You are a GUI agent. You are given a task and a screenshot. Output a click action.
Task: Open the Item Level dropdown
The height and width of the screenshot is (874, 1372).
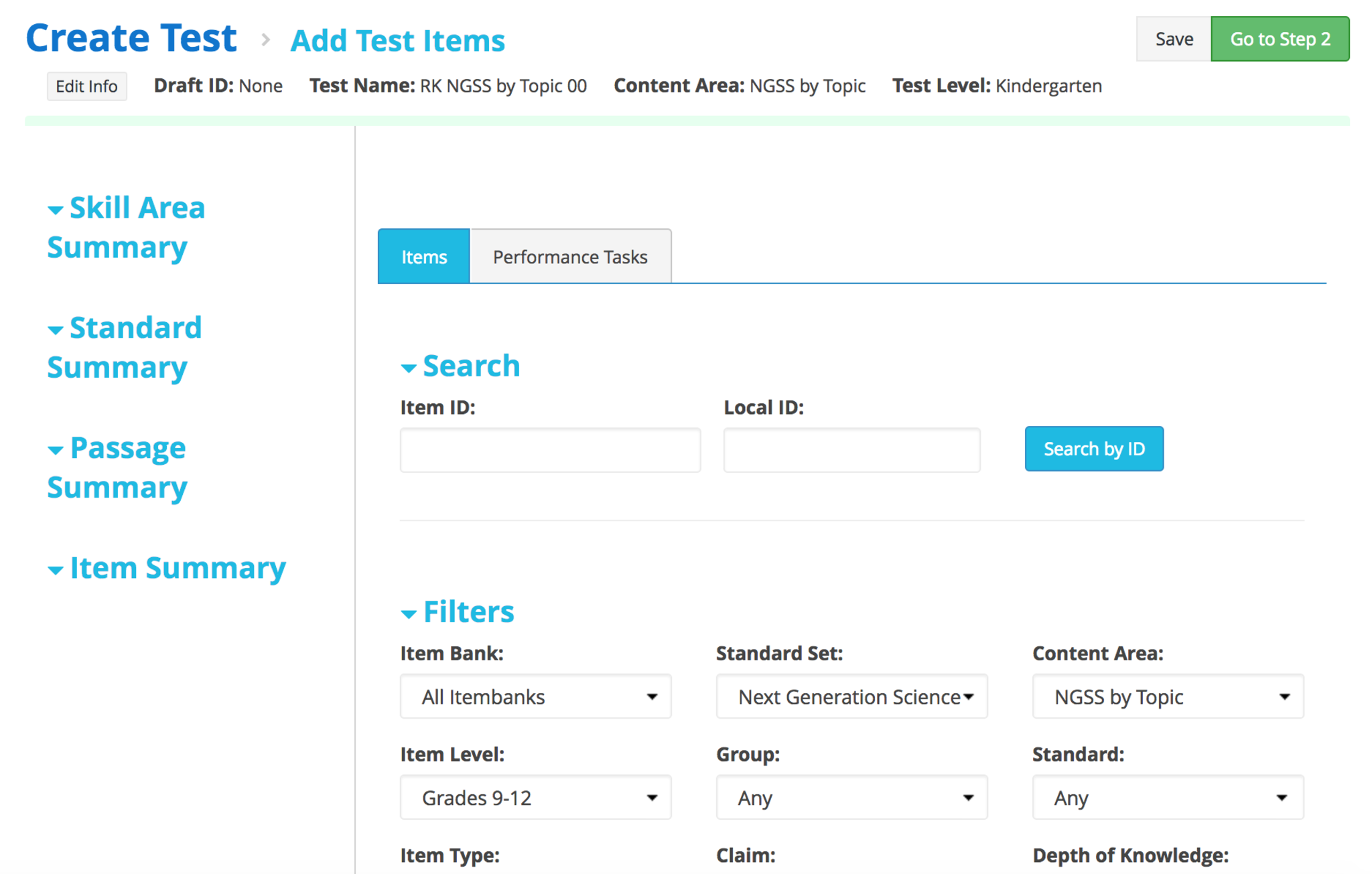click(x=535, y=798)
